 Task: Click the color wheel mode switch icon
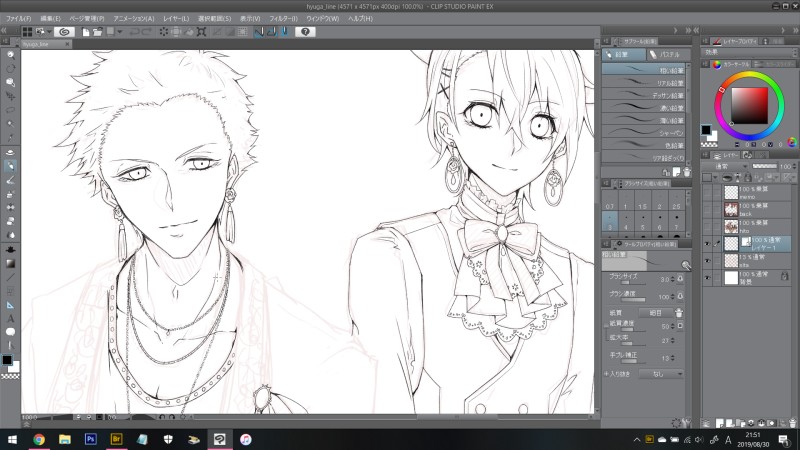click(792, 142)
